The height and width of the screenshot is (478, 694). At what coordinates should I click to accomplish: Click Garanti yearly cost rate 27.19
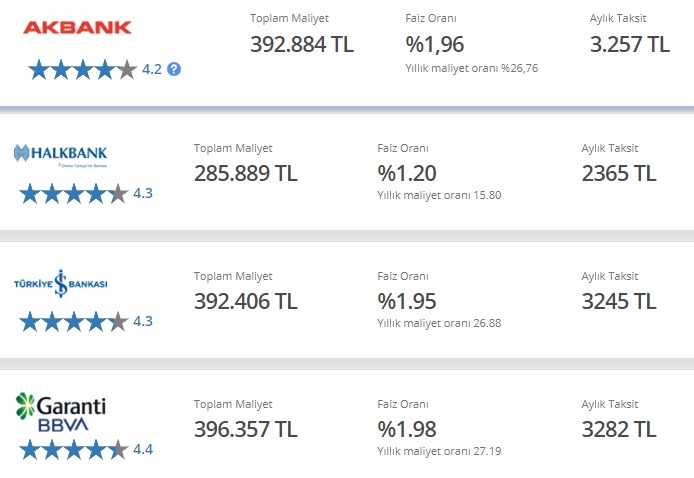pyautogui.click(x=439, y=451)
